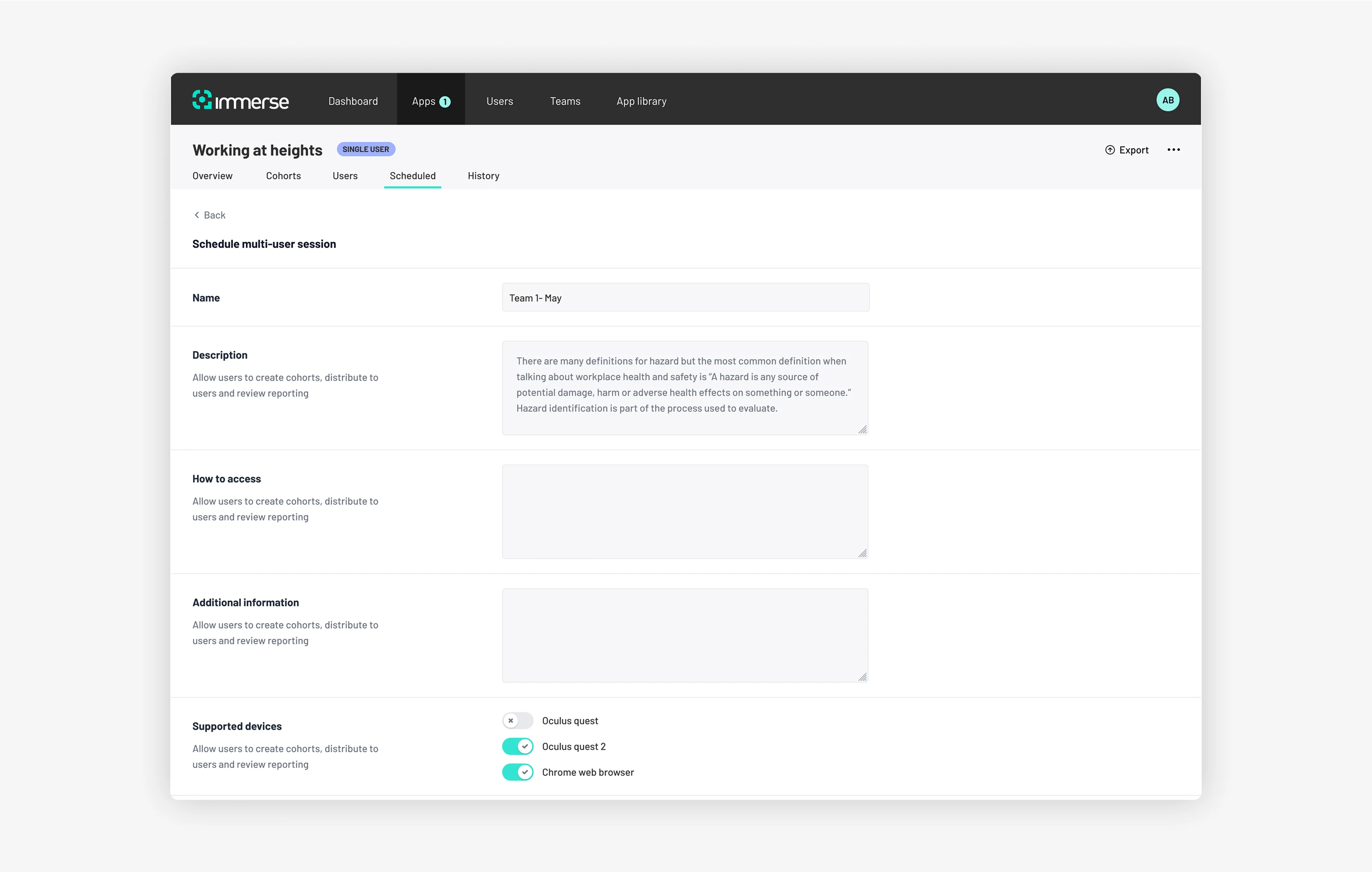Click inside the Description text area
Screen dimensions: 1372x872
coord(685,387)
